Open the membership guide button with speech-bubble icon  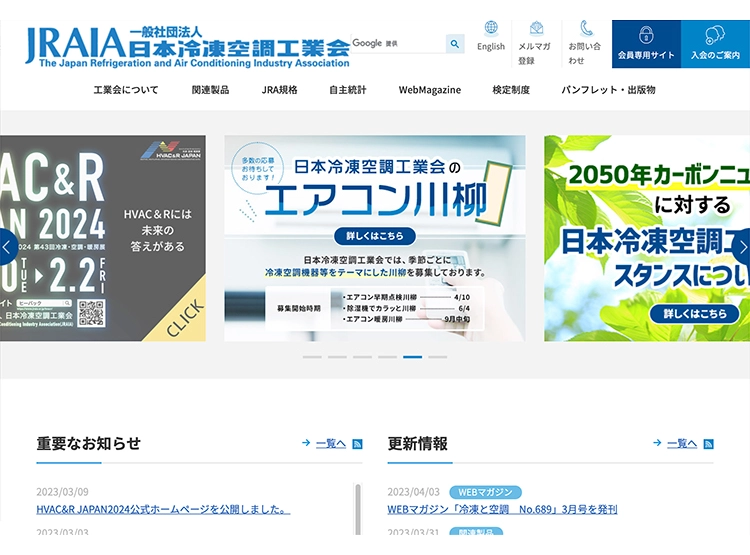tap(715, 44)
